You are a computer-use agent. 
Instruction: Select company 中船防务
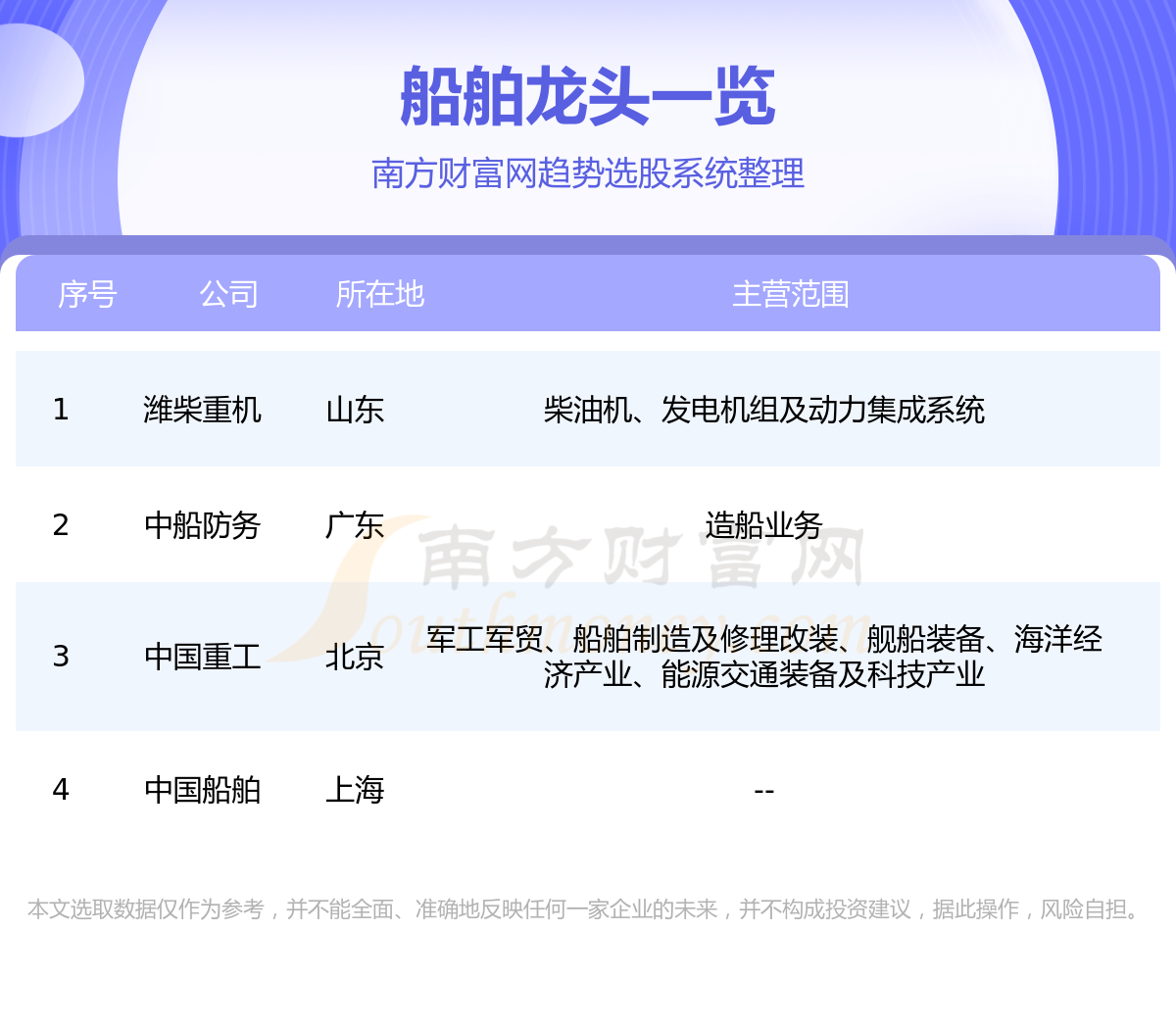[202, 526]
